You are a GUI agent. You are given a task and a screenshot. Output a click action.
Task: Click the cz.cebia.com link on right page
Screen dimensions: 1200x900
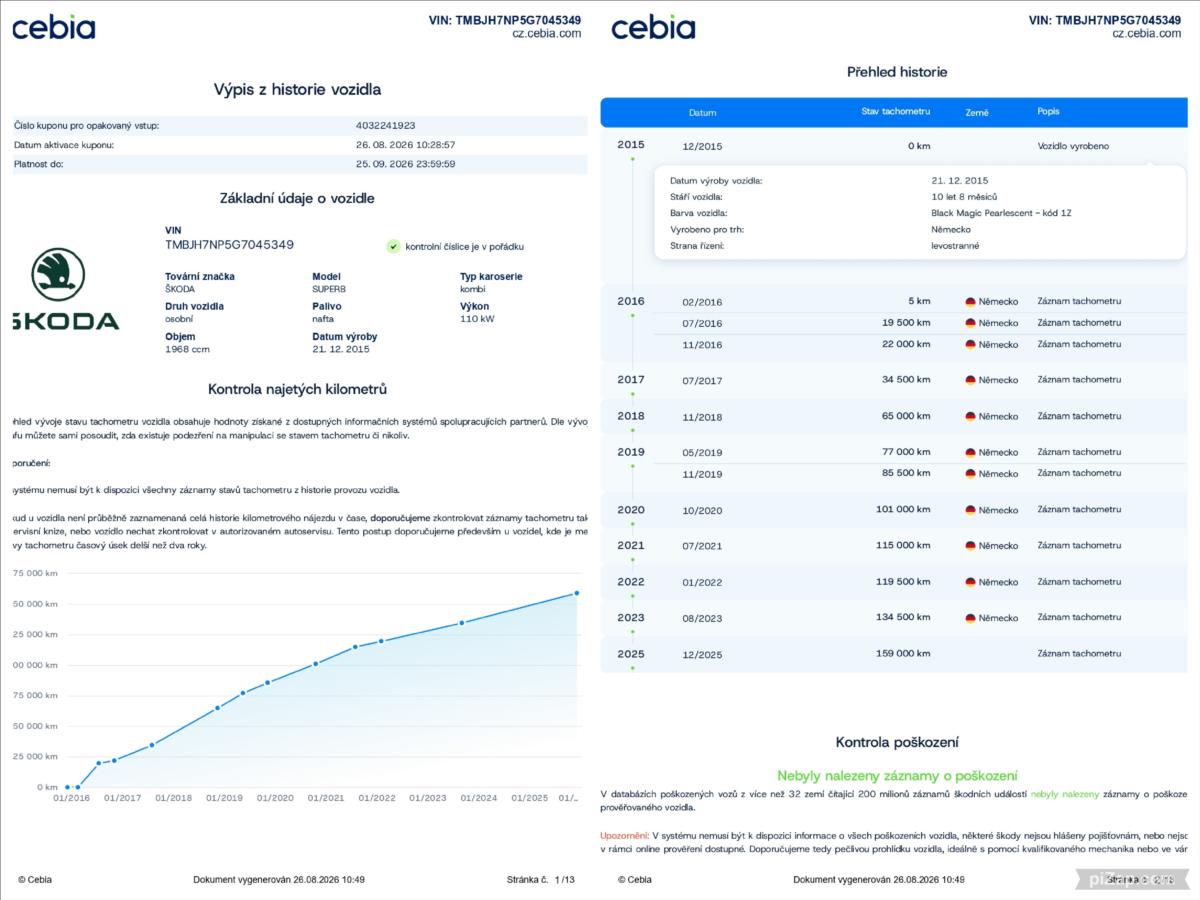click(x=1146, y=33)
